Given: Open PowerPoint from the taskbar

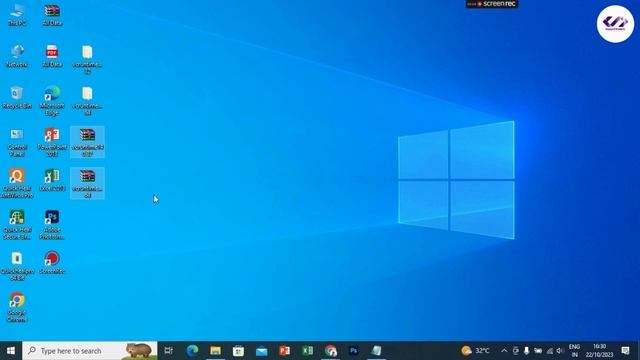Looking at the screenshot, I should (x=284, y=351).
